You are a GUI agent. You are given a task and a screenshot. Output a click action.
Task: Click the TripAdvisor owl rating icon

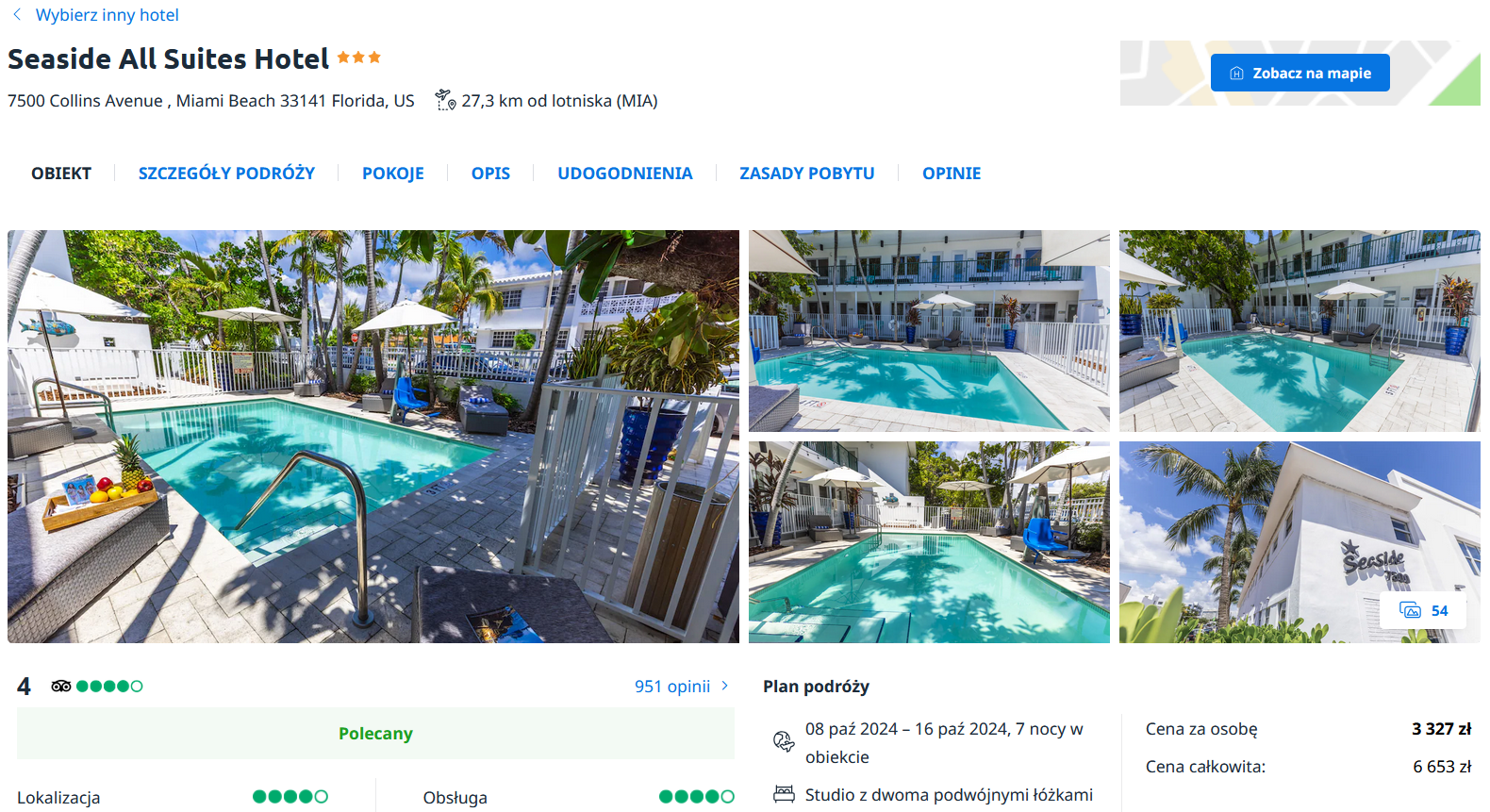click(61, 686)
